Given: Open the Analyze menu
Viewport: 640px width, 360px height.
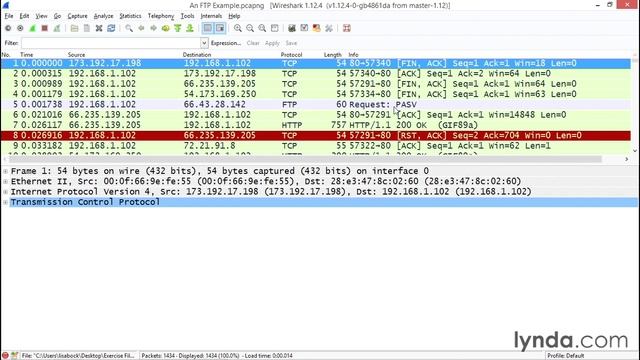Looking at the screenshot, I should click(103, 16).
